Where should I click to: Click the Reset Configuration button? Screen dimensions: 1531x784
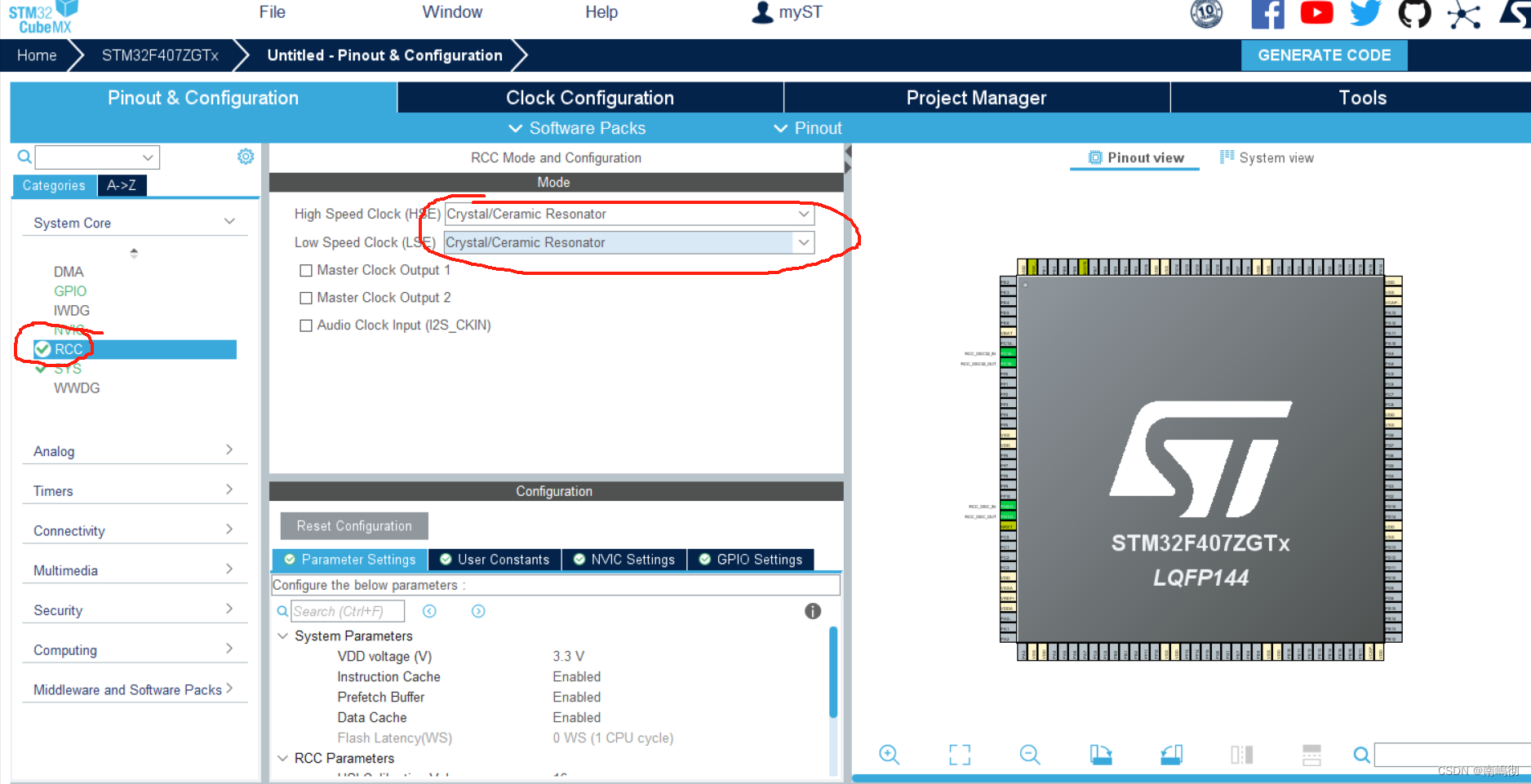click(x=354, y=526)
